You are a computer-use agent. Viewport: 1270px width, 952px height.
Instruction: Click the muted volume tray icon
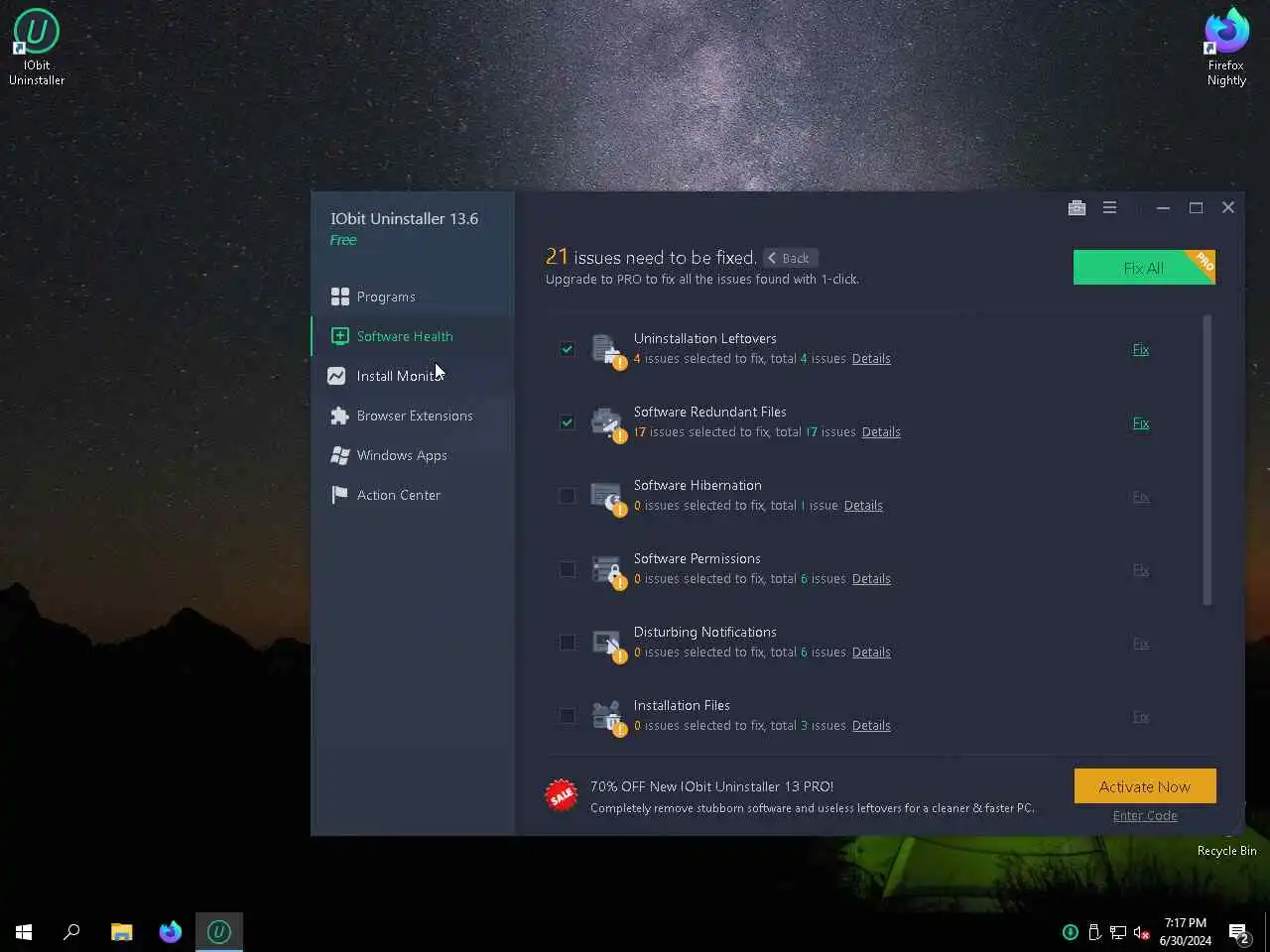(1142, 932)
